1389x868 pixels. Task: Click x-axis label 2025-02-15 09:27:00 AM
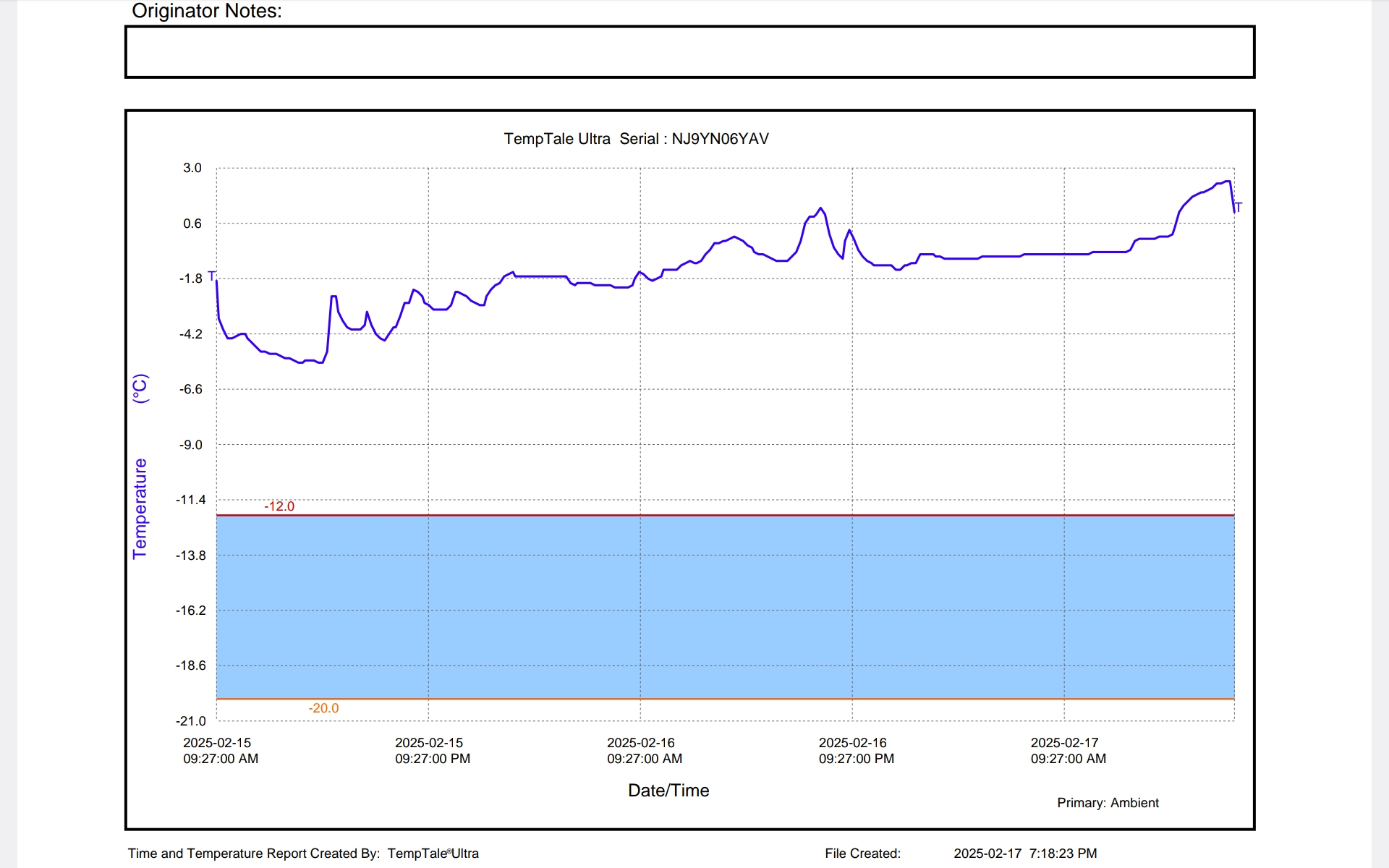pos(221,751)
